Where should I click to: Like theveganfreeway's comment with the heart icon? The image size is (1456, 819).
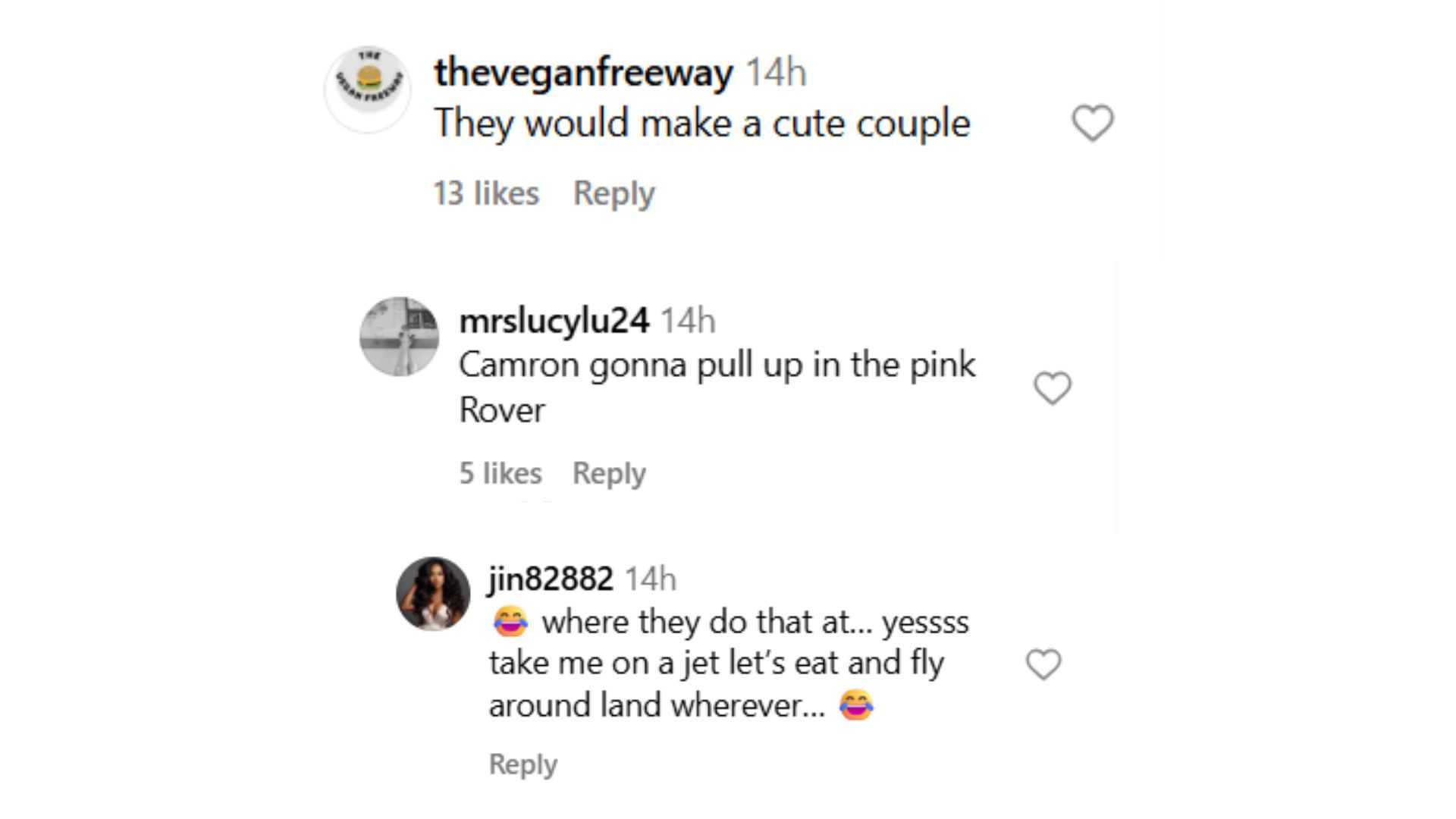pyautogui.click(x=1092, y=123)
